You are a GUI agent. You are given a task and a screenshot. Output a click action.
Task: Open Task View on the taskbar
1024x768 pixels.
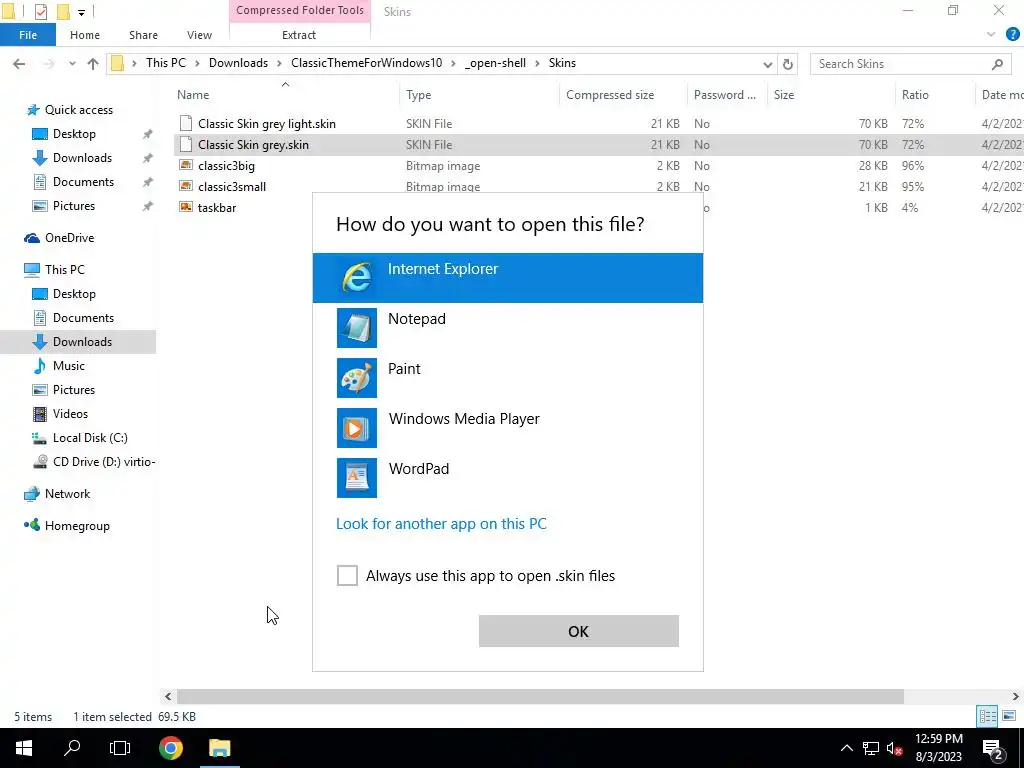pos(120,748)
